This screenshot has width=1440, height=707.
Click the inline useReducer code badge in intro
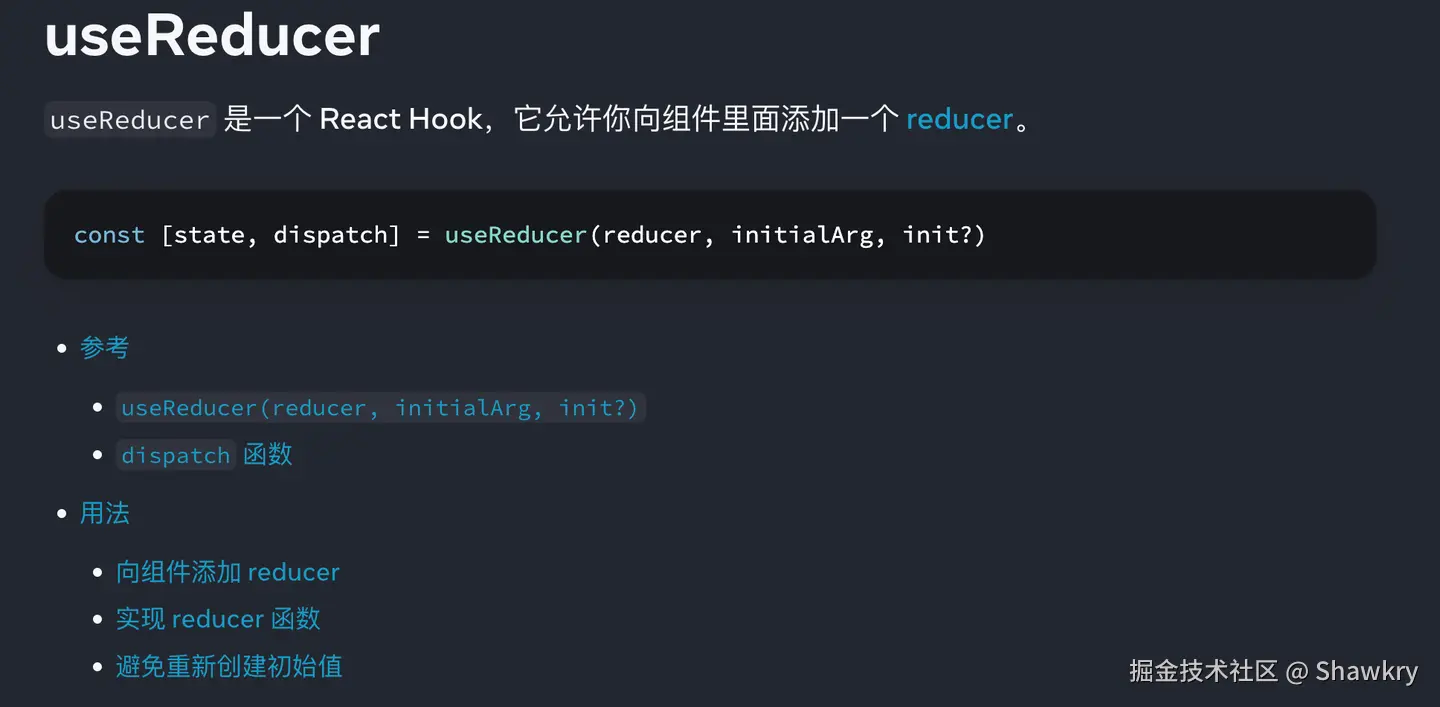[x=130, y=119]
